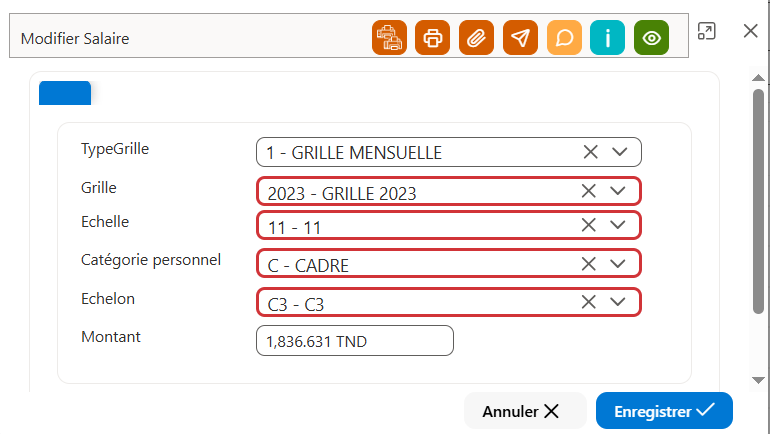Image resolution: width=770 pixels, height=434 pixels.
Task: Expand the Echelle dropdown arrow
Action: pos(618,225)
